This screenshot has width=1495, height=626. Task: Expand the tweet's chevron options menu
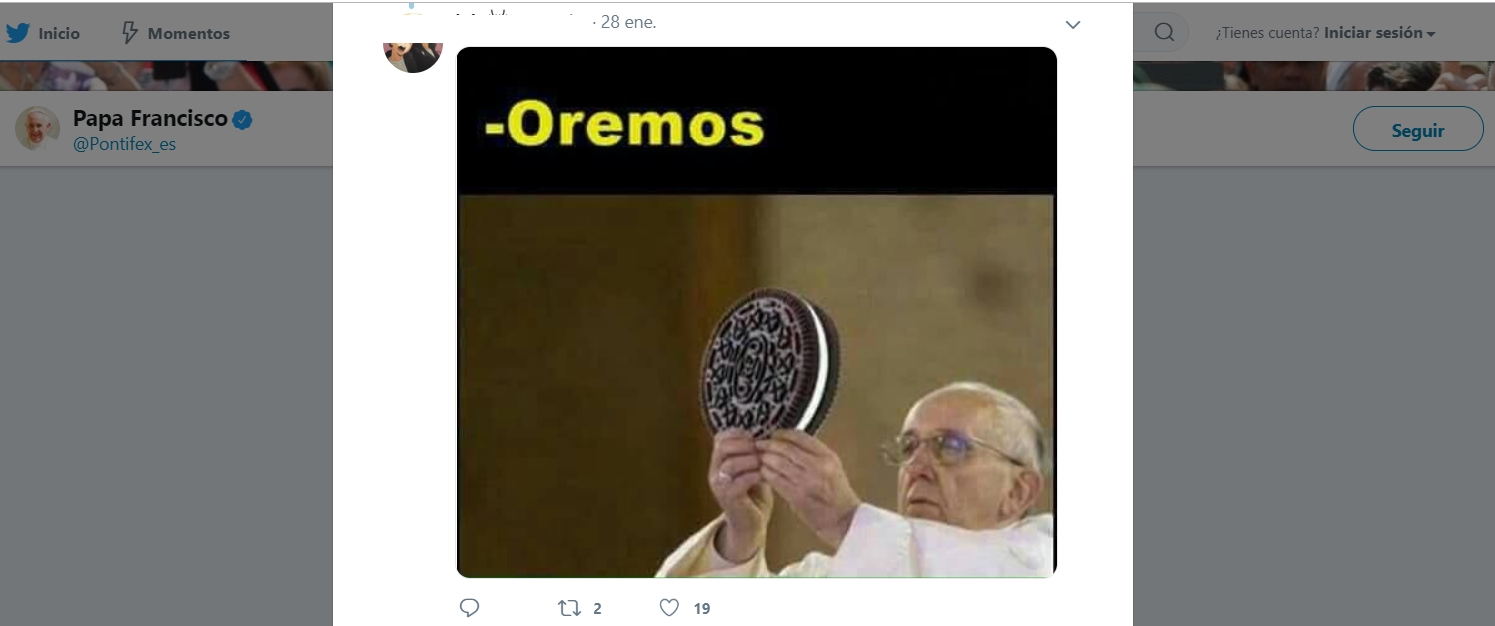(1073, 24)
